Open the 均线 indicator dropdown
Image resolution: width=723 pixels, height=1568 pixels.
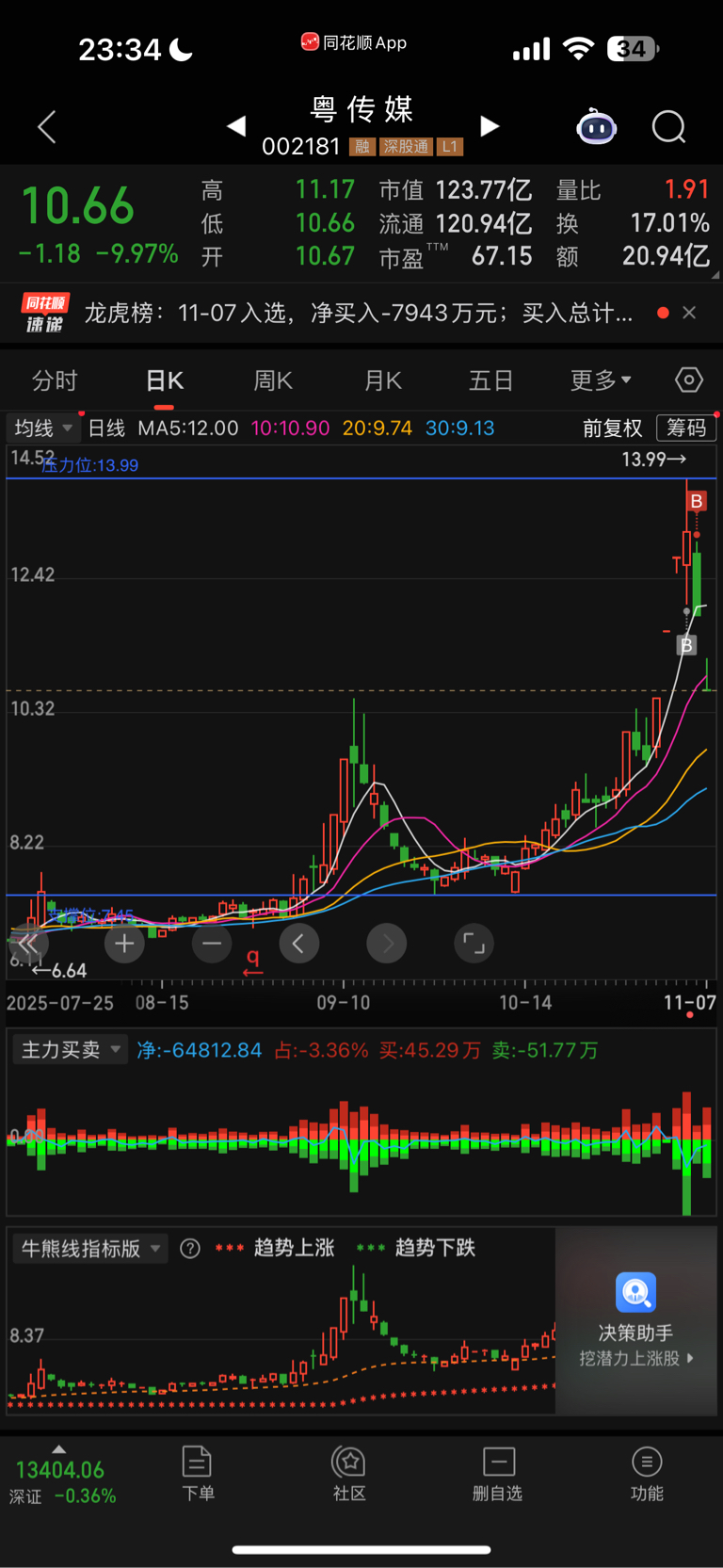43,428
